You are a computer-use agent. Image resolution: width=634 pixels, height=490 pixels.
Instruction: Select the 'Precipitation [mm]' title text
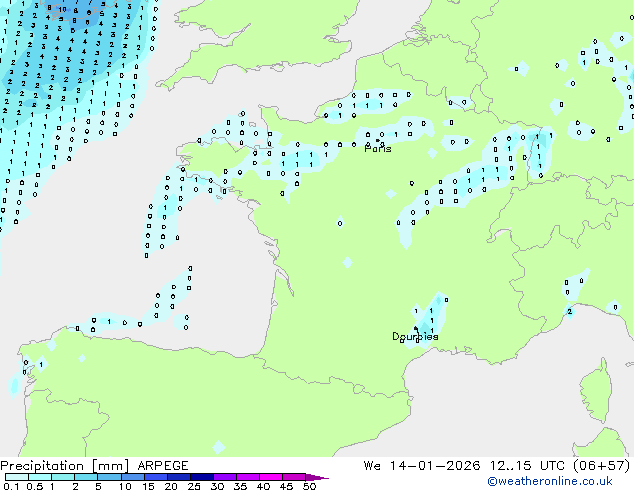[65, 466]
